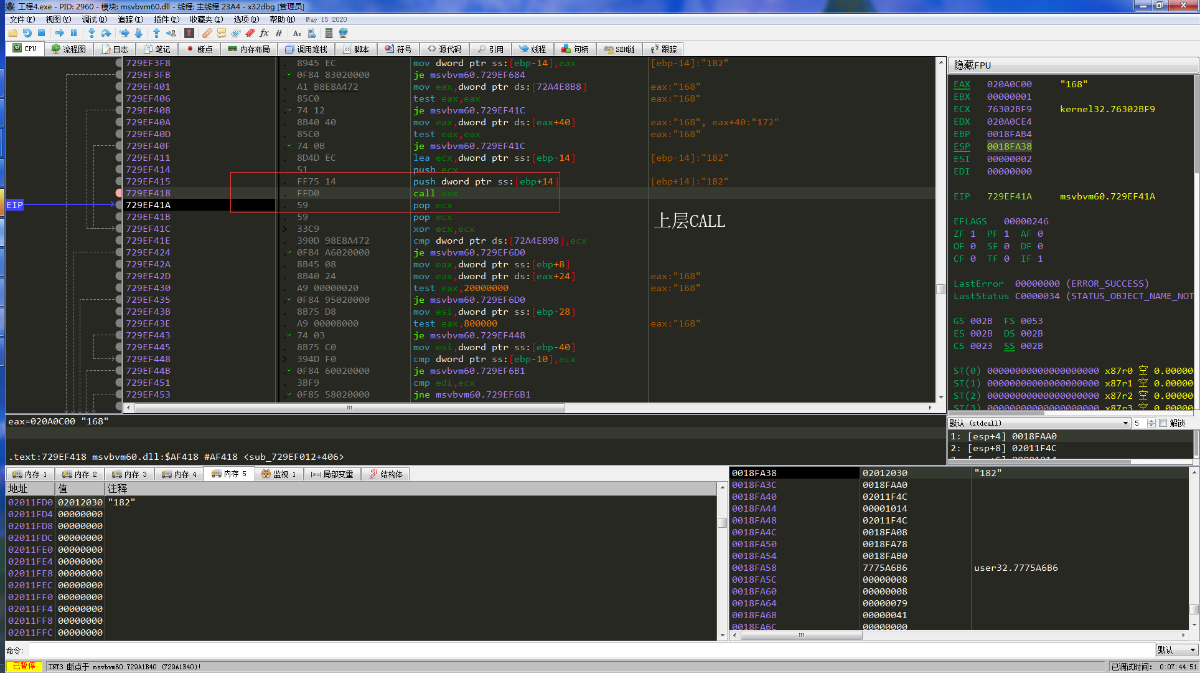Image resolution: width=1200 pixels, height=673 pixels.
Task: Click the 隐藏FPU button
Action: point(971,64)
